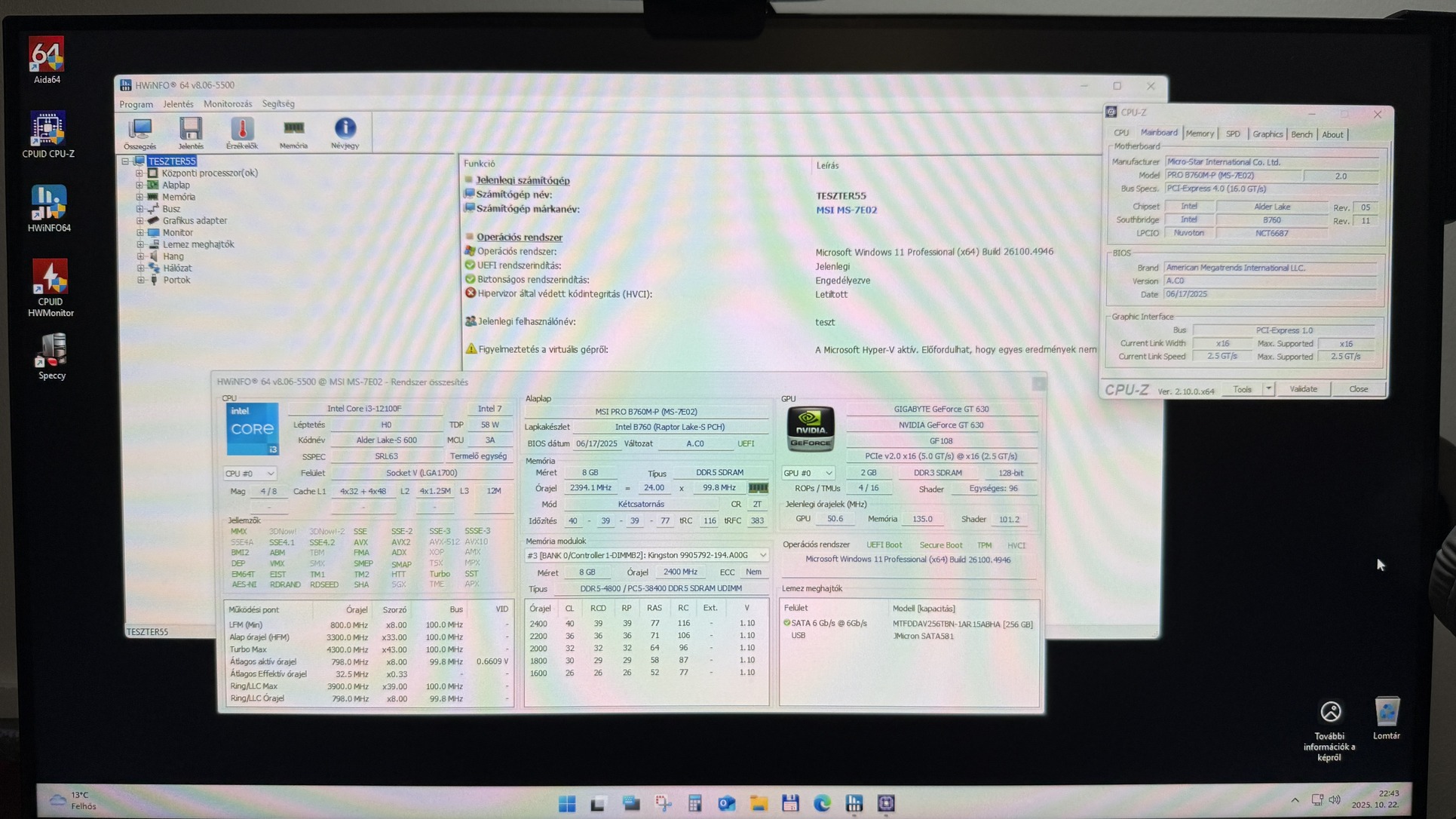Open the GPU #0 selector dropdown

[x=808, y=474]
